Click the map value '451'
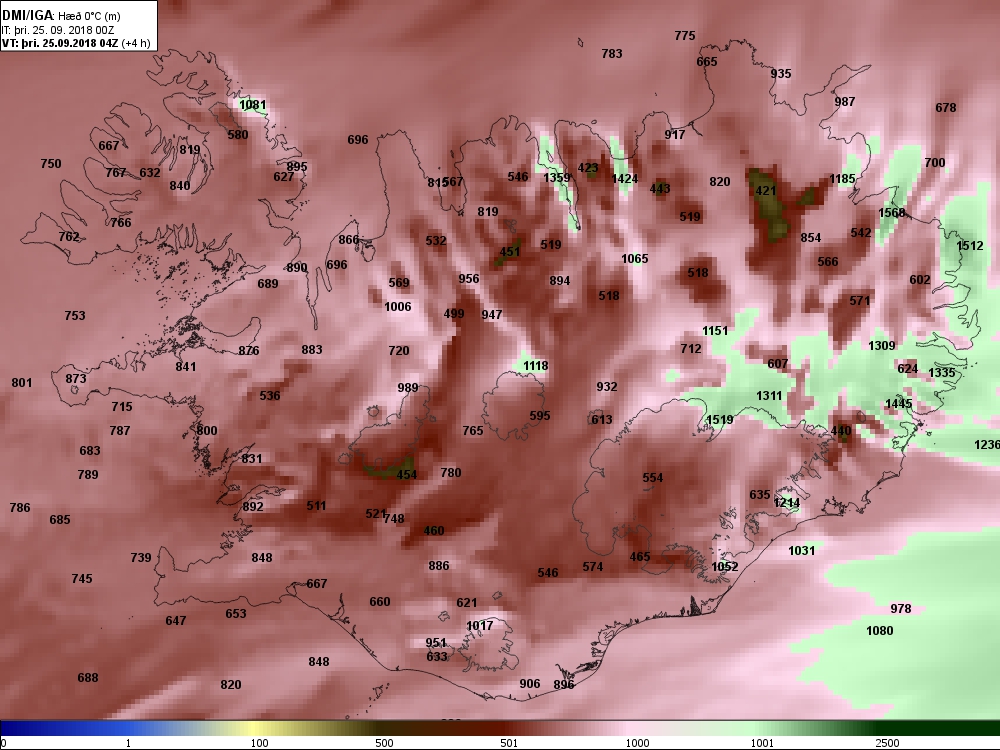The height and width of the screenshot is (750, 1000). [x=510, y=252]
